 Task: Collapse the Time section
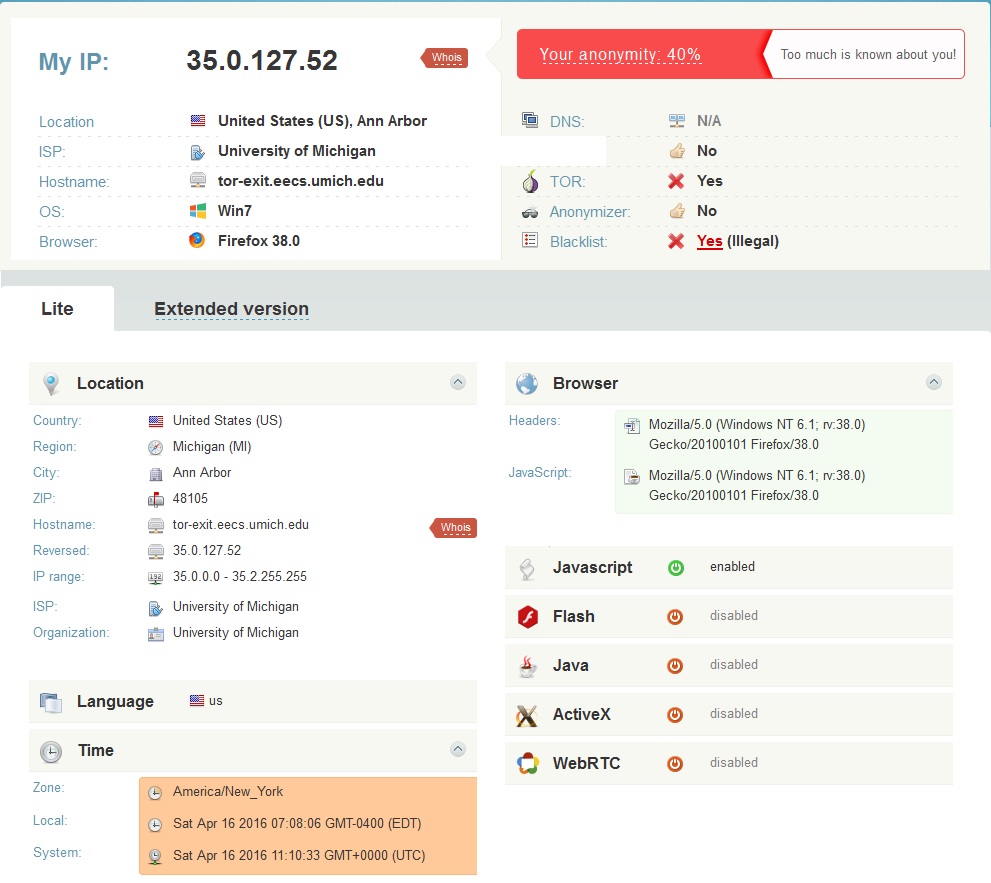pyautogui.click(x=457, y=749)
